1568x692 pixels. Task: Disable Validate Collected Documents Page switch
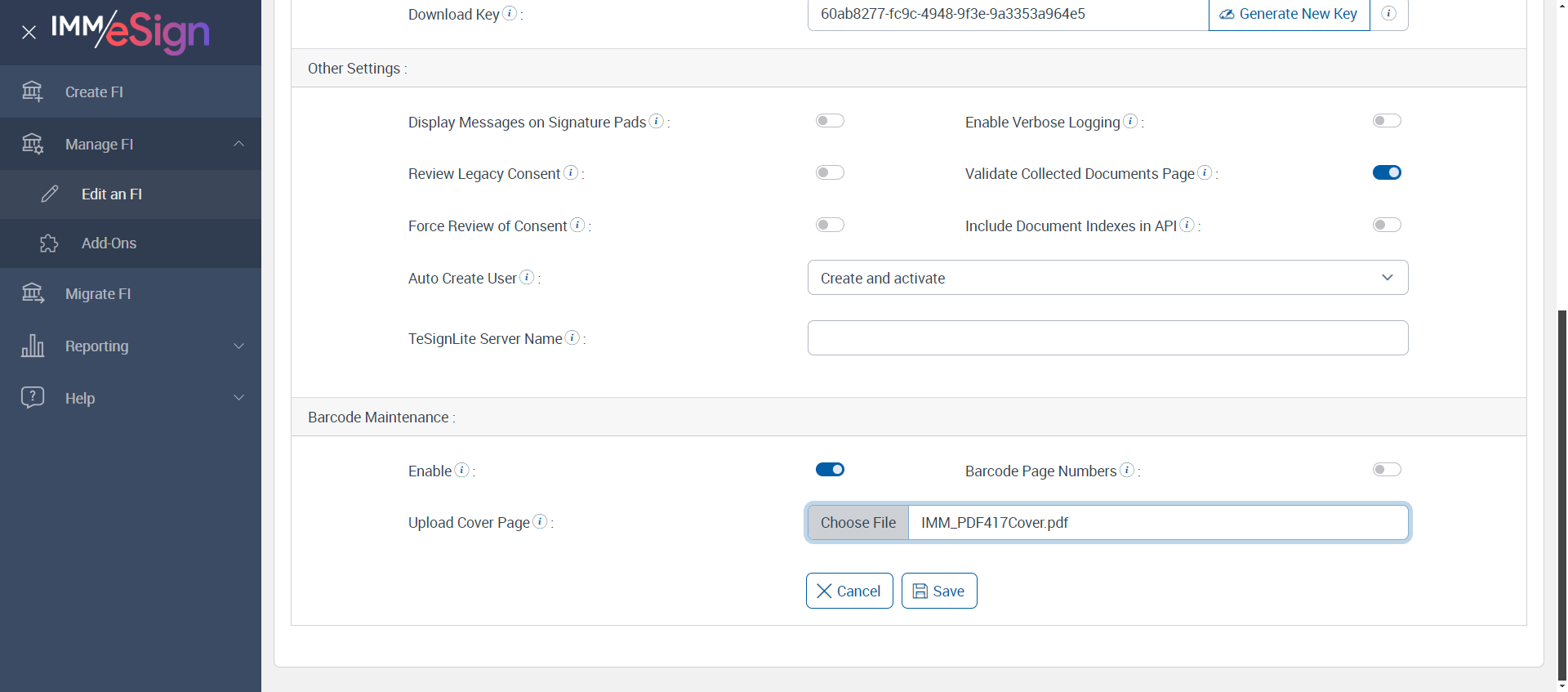tap(1387, 172)
